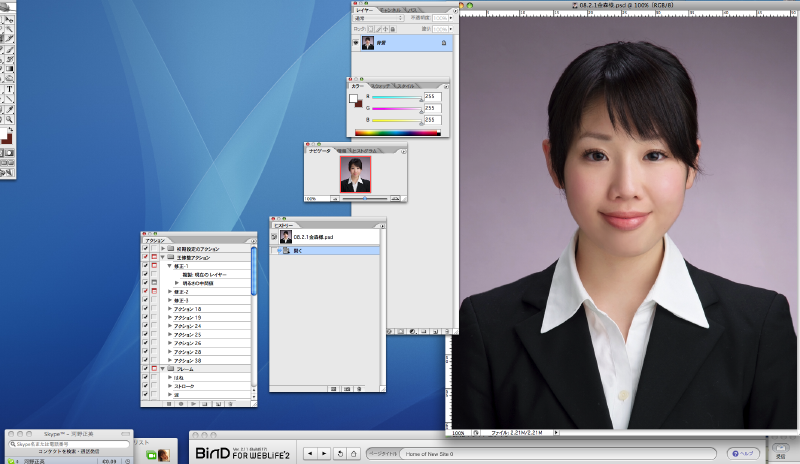
Task: Toggle checkmark for 初期設定のアクション set
Action: point(145,249)
